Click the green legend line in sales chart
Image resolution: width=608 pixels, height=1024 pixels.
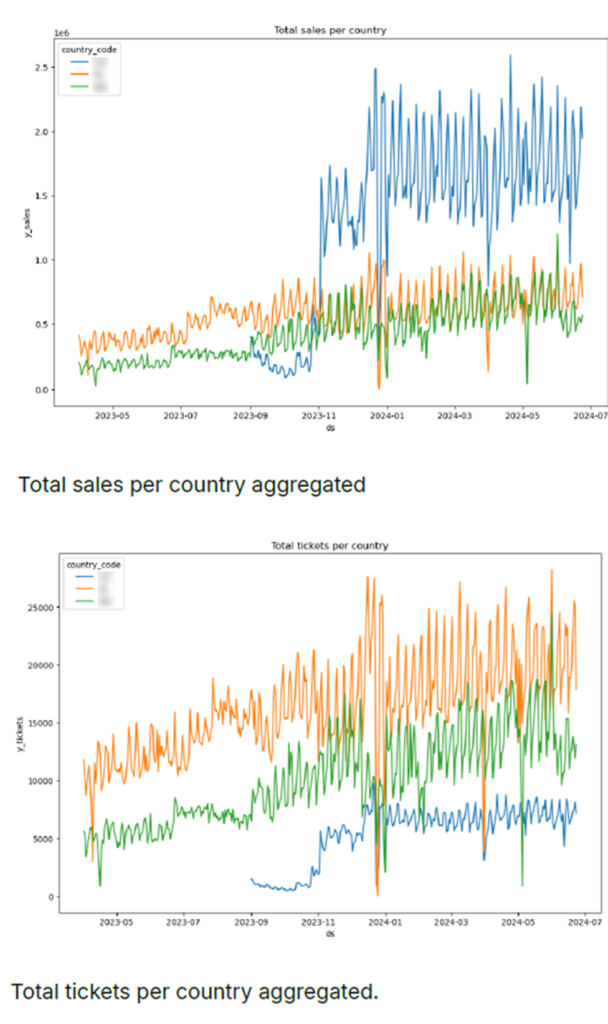77,87
